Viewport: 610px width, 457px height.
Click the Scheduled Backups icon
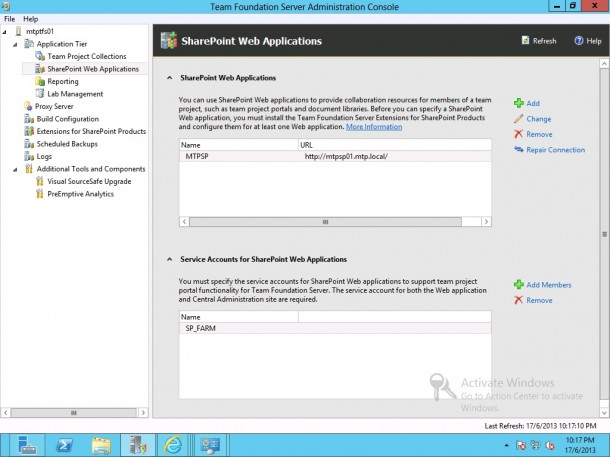29,144
